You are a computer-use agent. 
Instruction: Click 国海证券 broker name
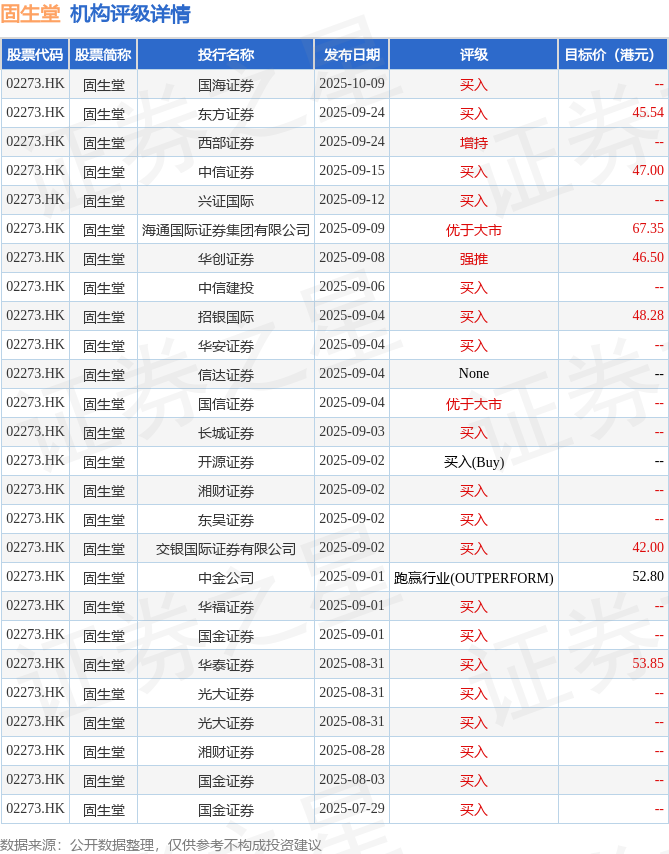226,85
